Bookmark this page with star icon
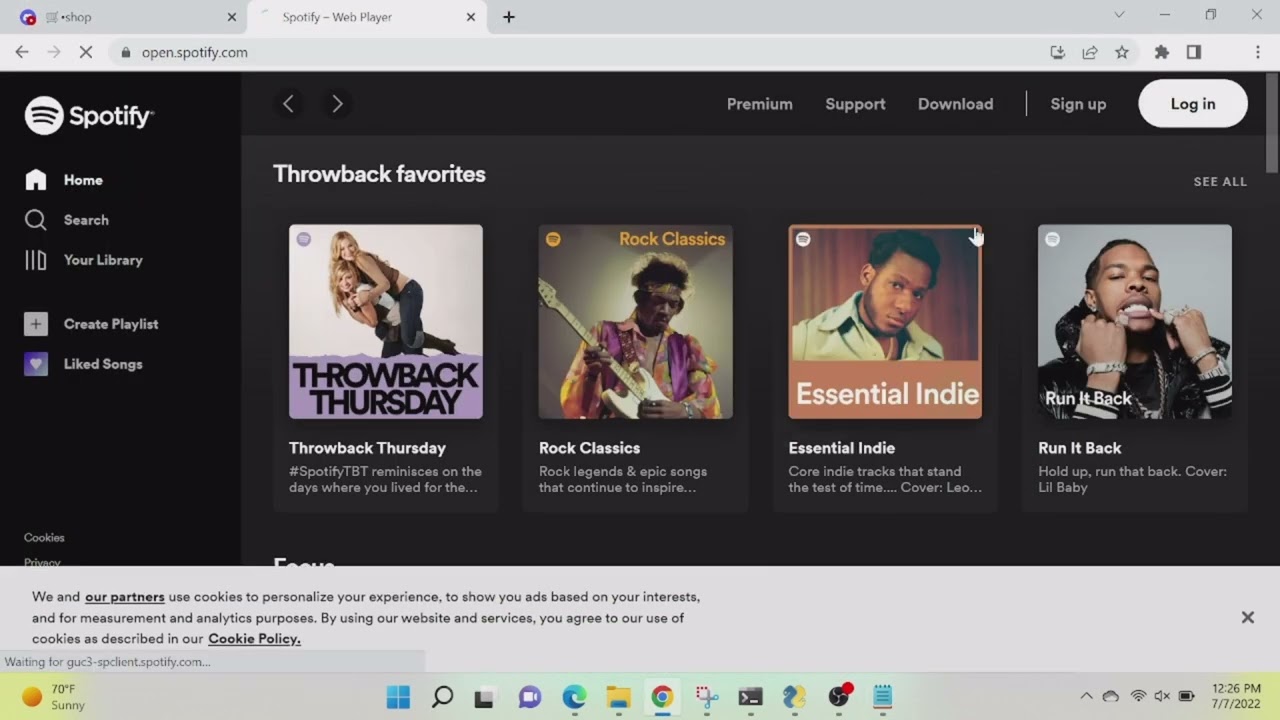Screen dimensions: 1280x720 [x=1122, y=52]
